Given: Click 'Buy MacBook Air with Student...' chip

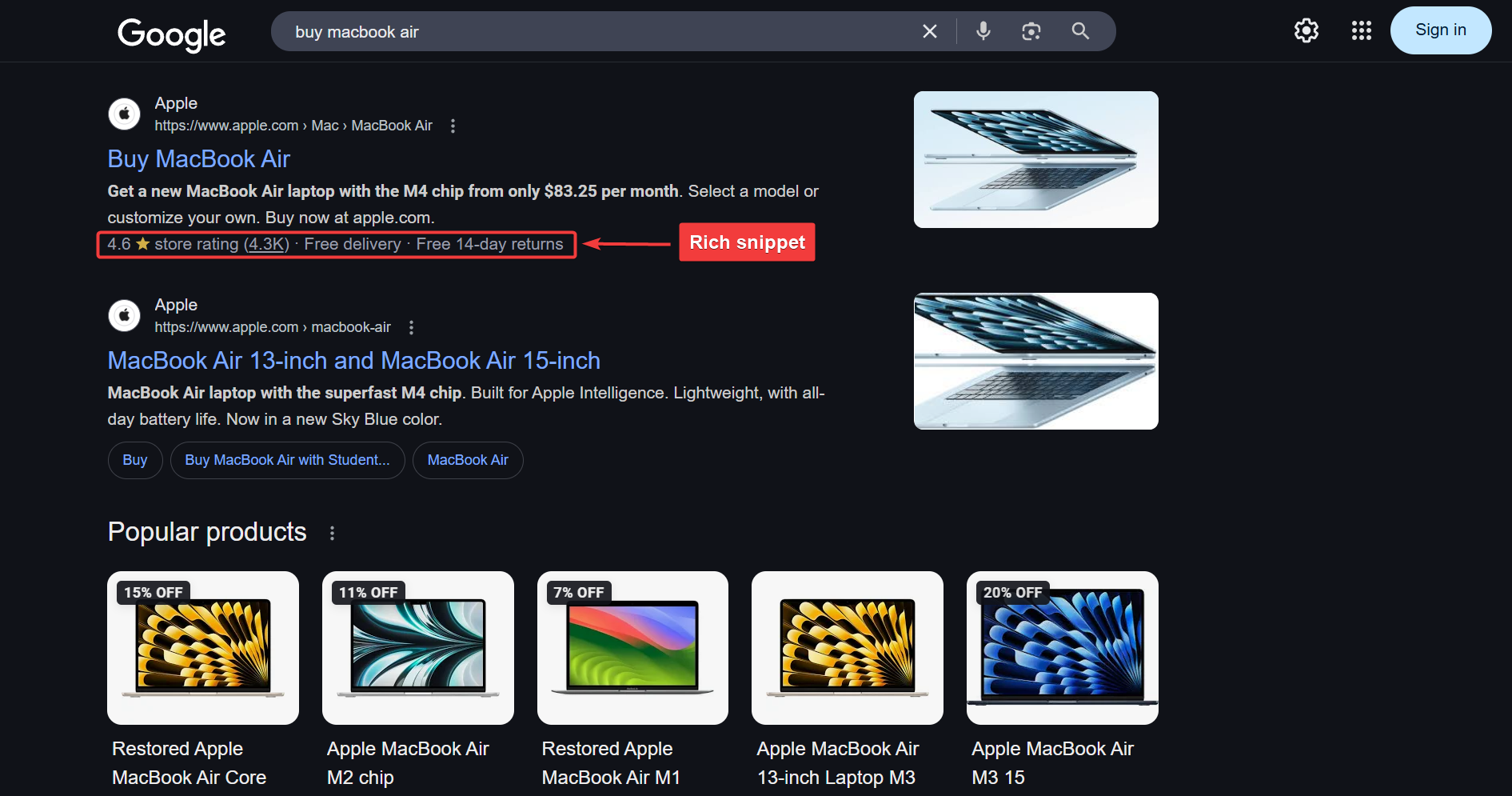Looking at the screenshot, I should coord(288,460).
